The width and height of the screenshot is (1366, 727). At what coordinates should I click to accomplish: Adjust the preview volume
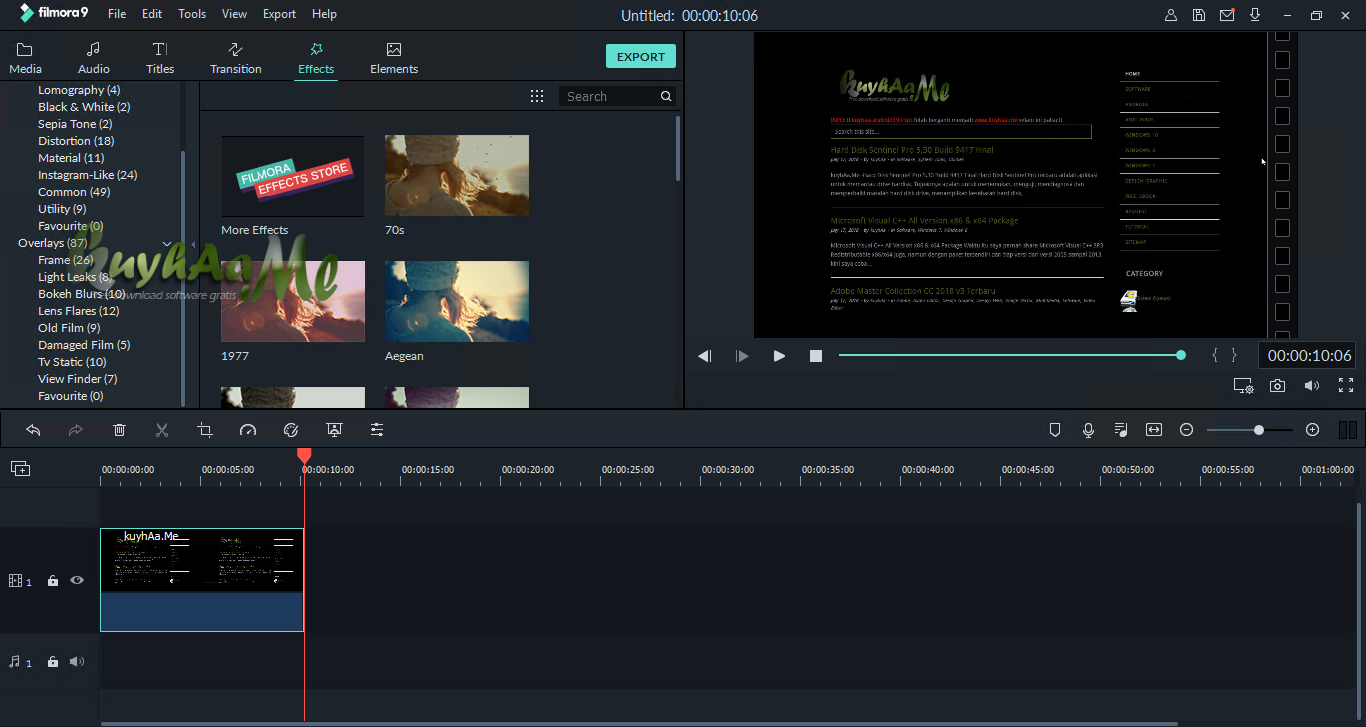(1311, 385)
